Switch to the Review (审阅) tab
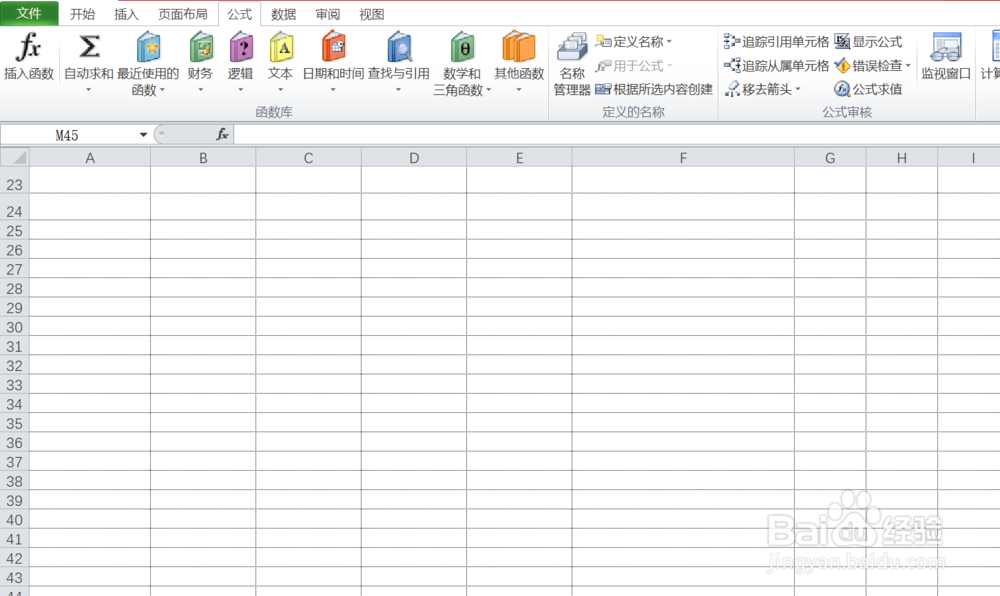The width and height of the screenshot is (1000, 596). click(328, 14)
